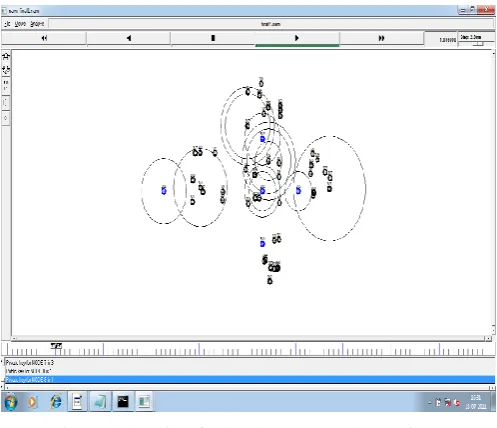497x428 pixels.
Task: Click the annotation panel horizontal scrollbar
Action: click(249, 388)
